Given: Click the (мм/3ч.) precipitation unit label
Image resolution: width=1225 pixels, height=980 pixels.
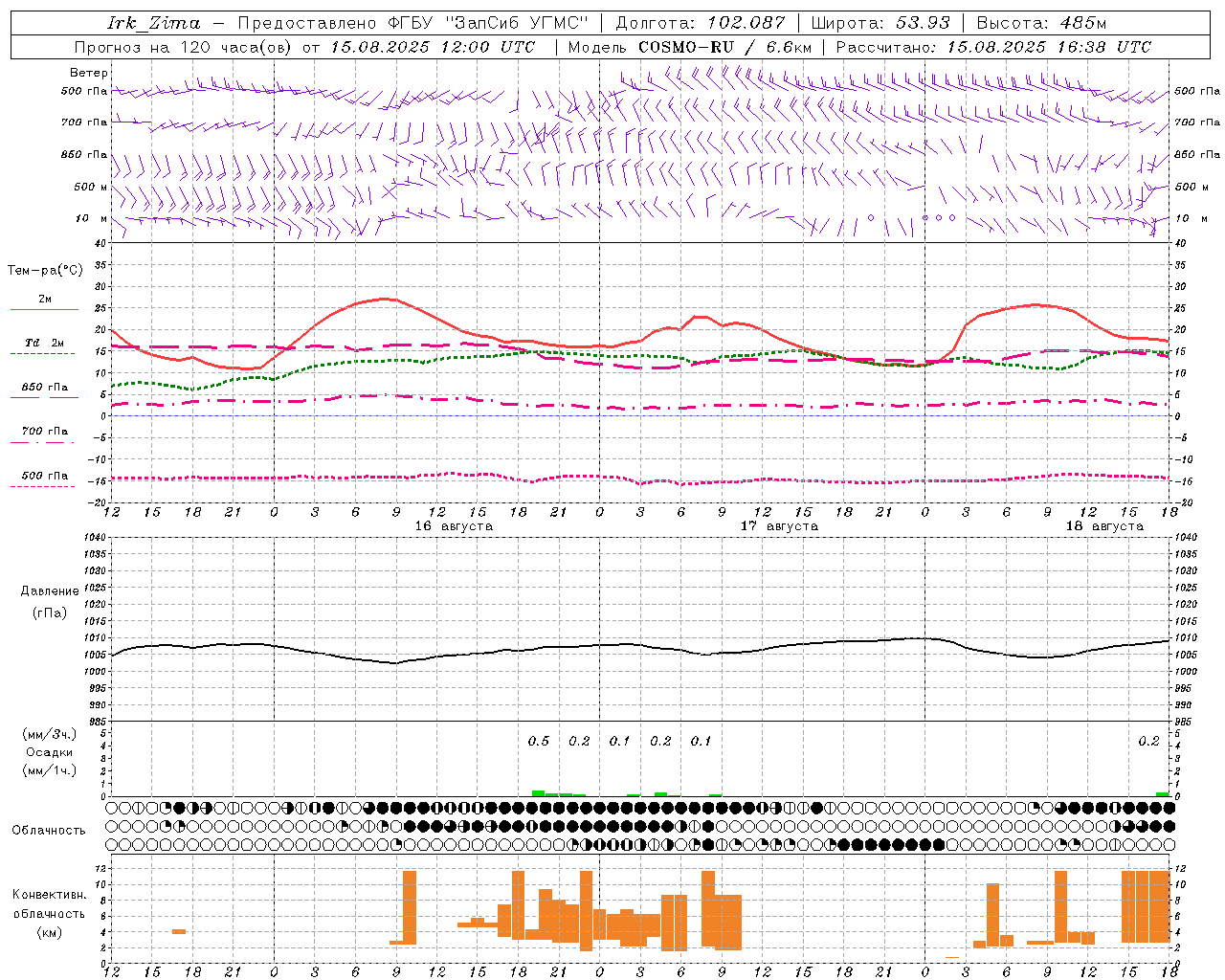Looking at the screenshot, I should coord(50,734).
